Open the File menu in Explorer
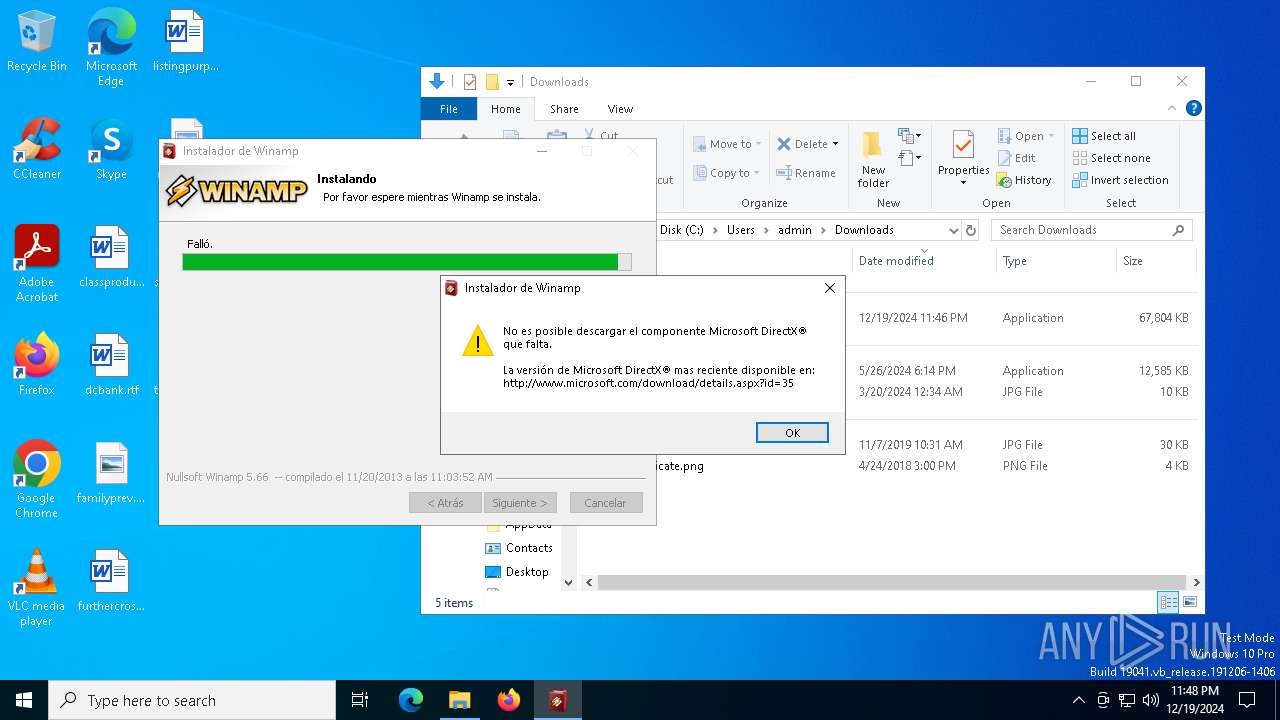This screenshot has width=1280, height=720. click(x=449, y=109)
